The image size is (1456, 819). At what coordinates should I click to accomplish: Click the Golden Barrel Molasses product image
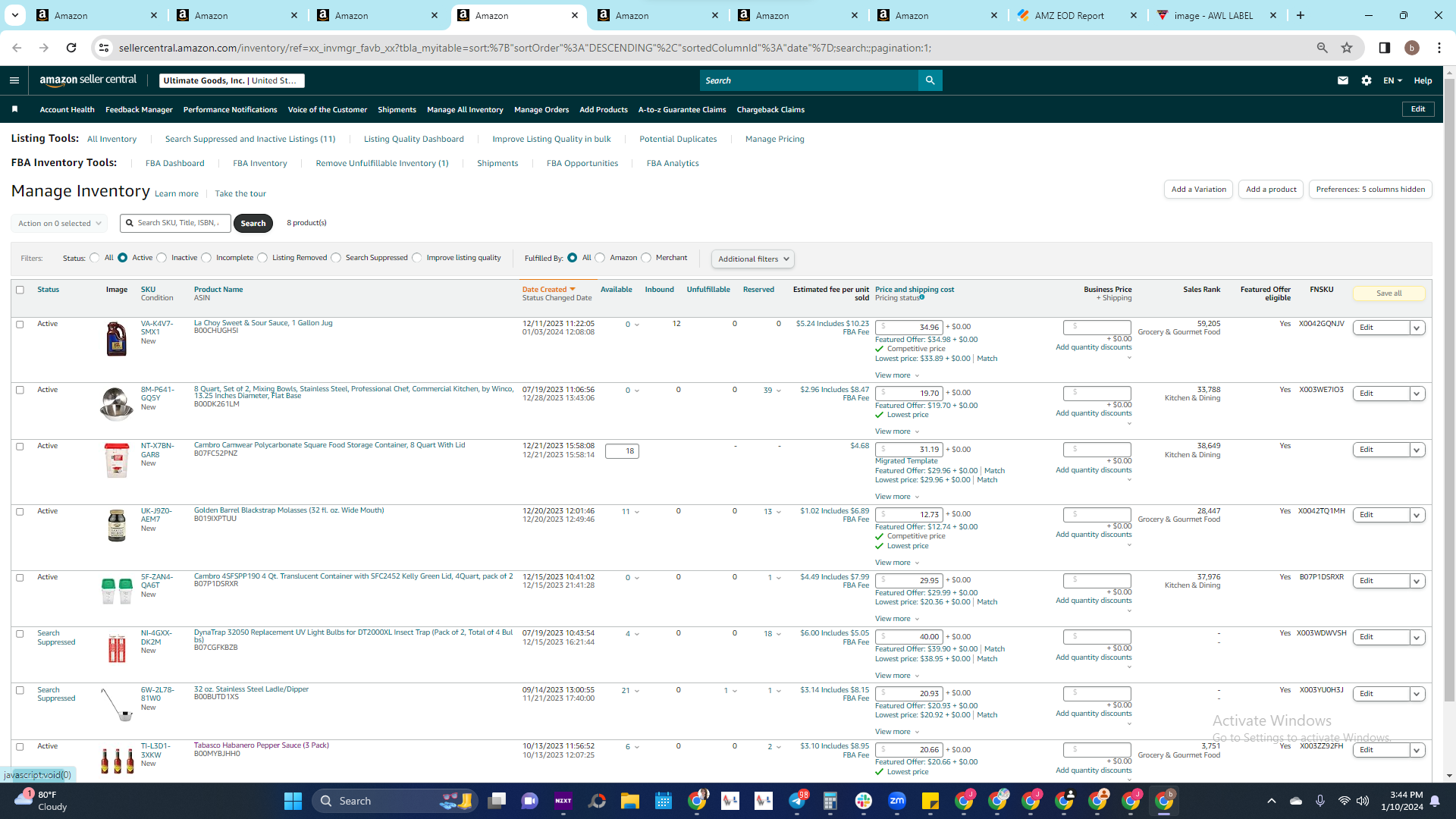point(116,526)
